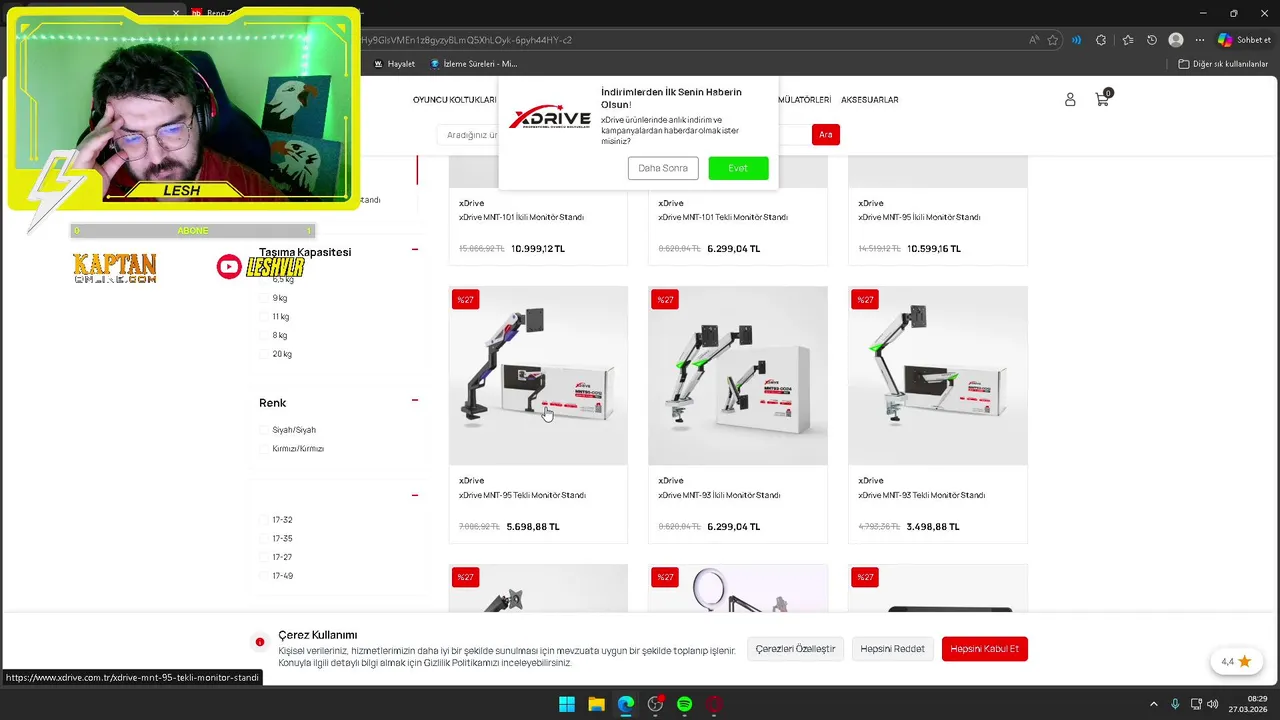Click the blue sound waves toolbar icon
This screenshot has width=1280, height=720.
click(1077, 40)
